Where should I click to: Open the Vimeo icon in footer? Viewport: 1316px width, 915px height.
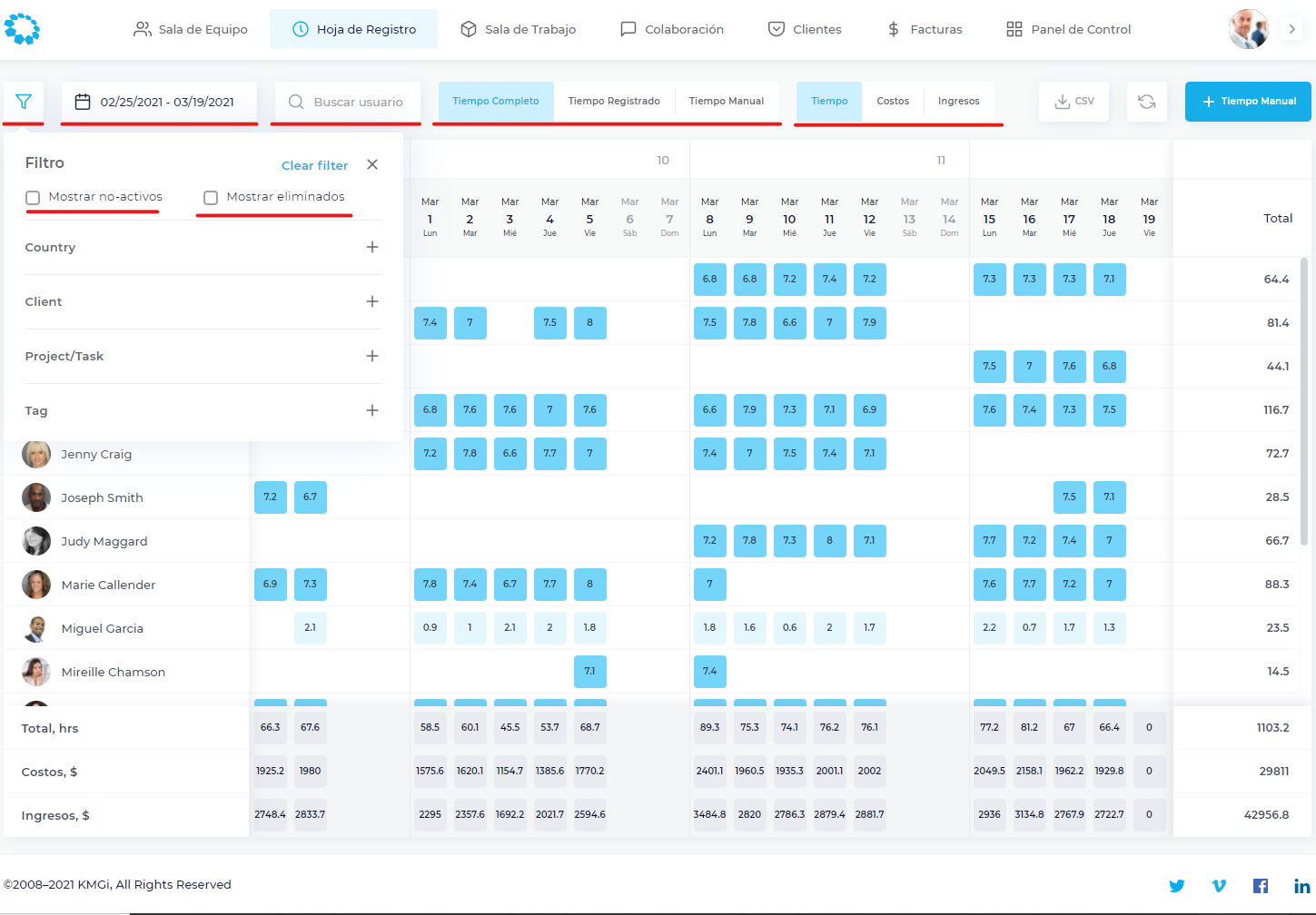click(1219, 886)
